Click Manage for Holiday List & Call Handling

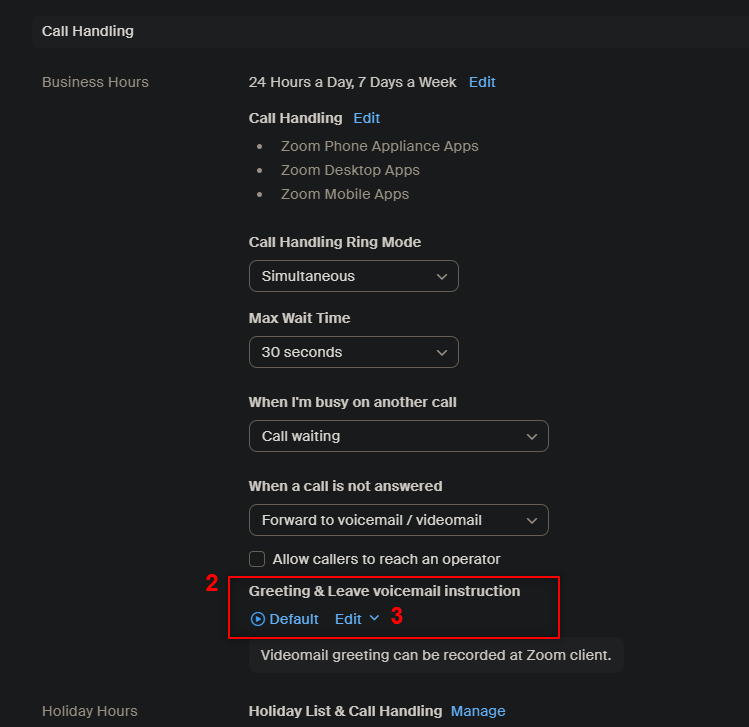point(478,711)
